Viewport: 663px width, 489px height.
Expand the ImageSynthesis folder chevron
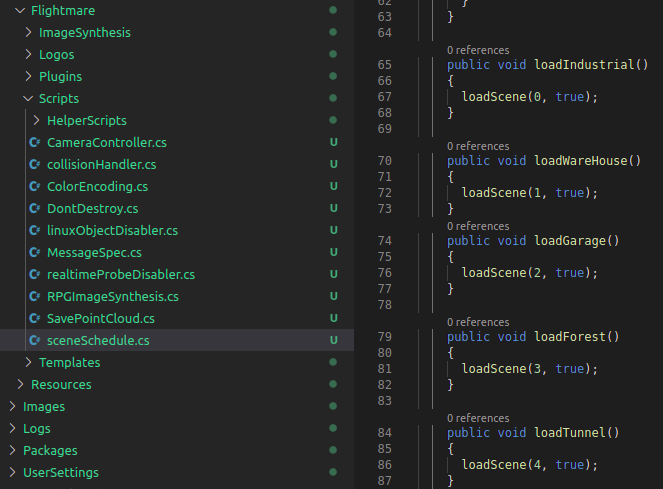pos(28,33)
